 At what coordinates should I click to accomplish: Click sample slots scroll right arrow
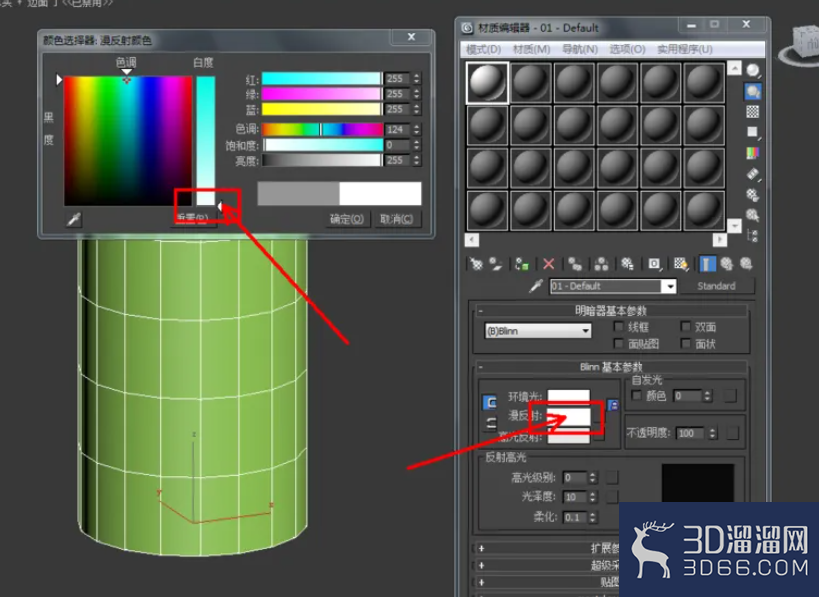point(719,239)
